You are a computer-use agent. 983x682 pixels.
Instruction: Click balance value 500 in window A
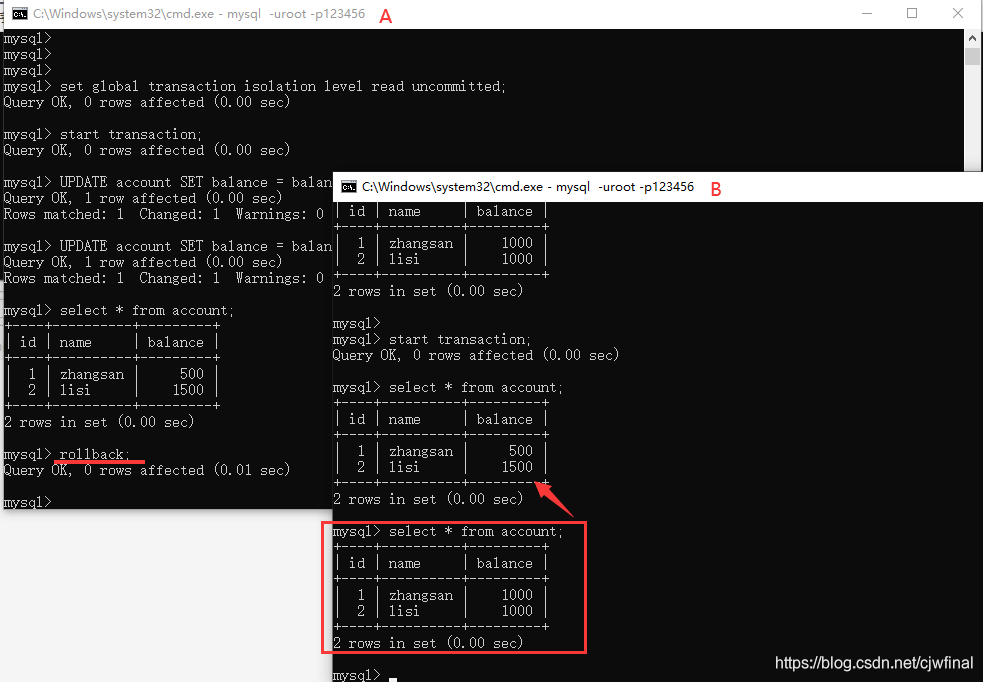point(192,374)
